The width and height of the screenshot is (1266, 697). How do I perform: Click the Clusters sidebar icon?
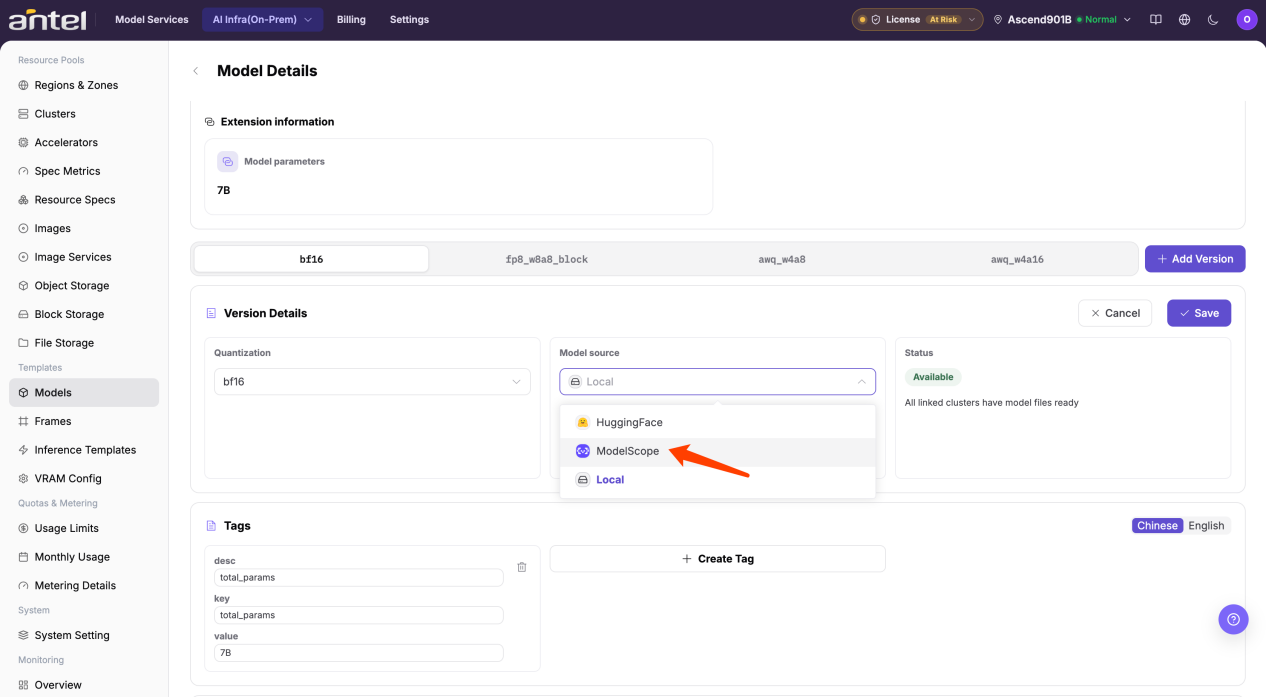coord(24,114)
